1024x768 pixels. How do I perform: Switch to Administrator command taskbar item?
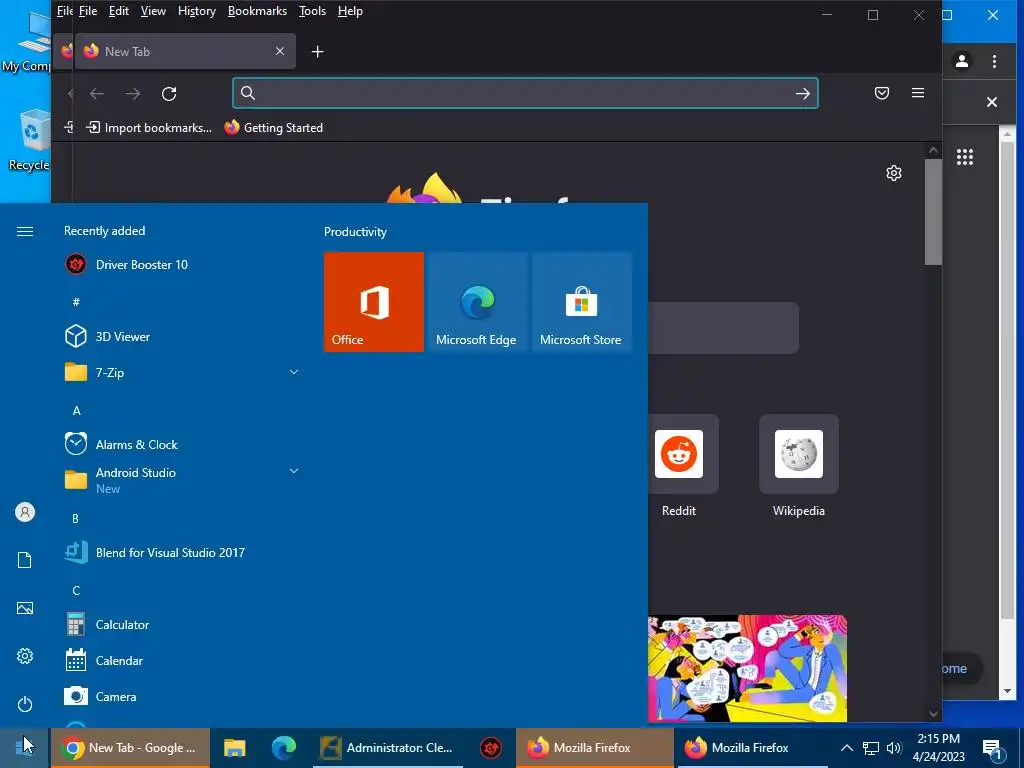[388, 748]
